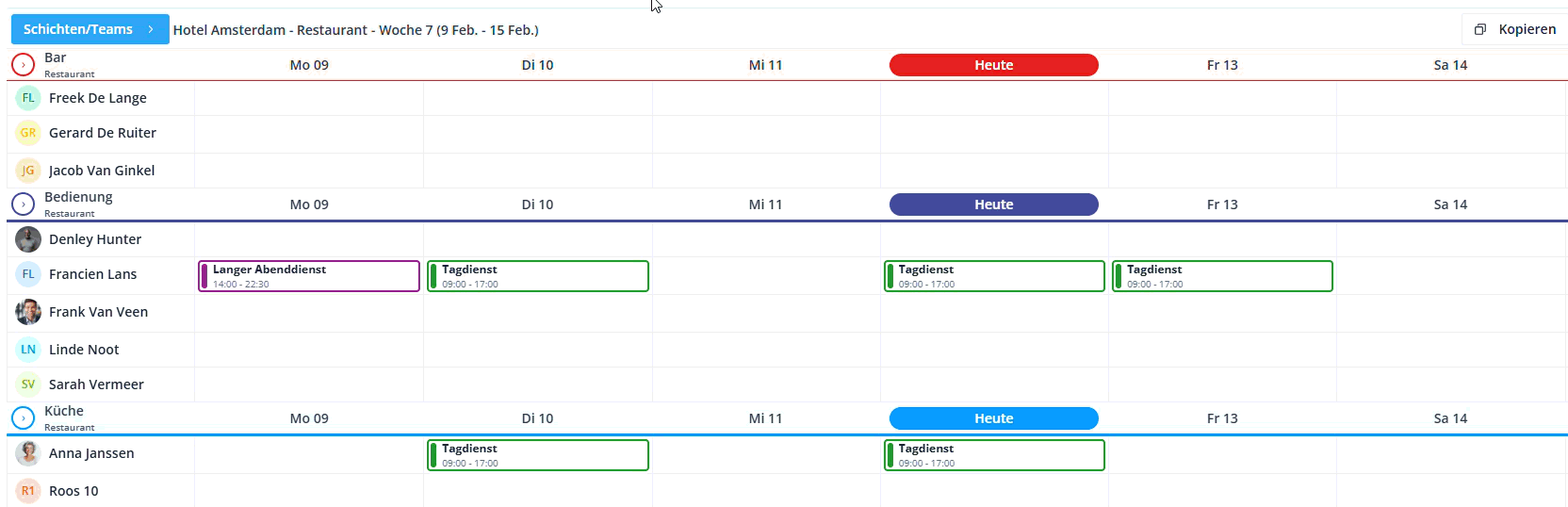
Task: Open the Schichten/Teams menu
Action: pos(90,29)
